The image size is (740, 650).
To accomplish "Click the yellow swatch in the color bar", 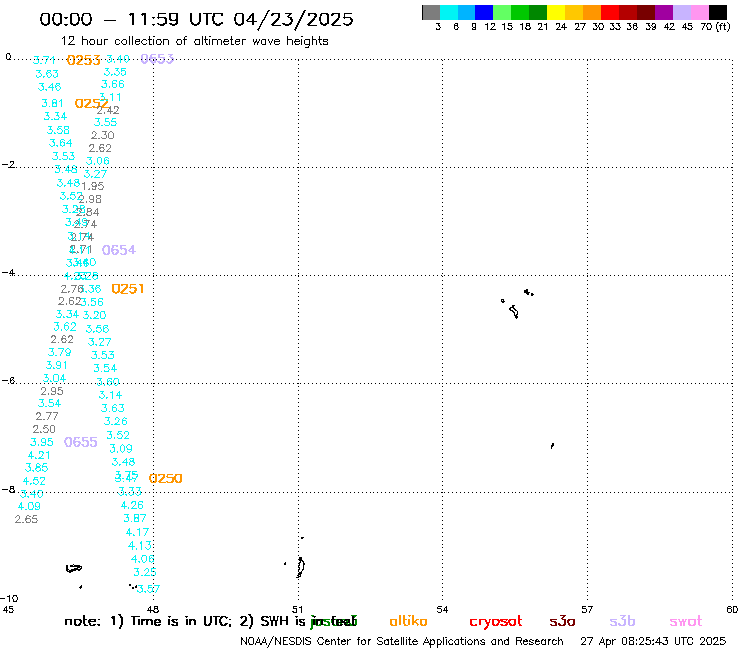I will pyautogui.click(x=556, y=12).
